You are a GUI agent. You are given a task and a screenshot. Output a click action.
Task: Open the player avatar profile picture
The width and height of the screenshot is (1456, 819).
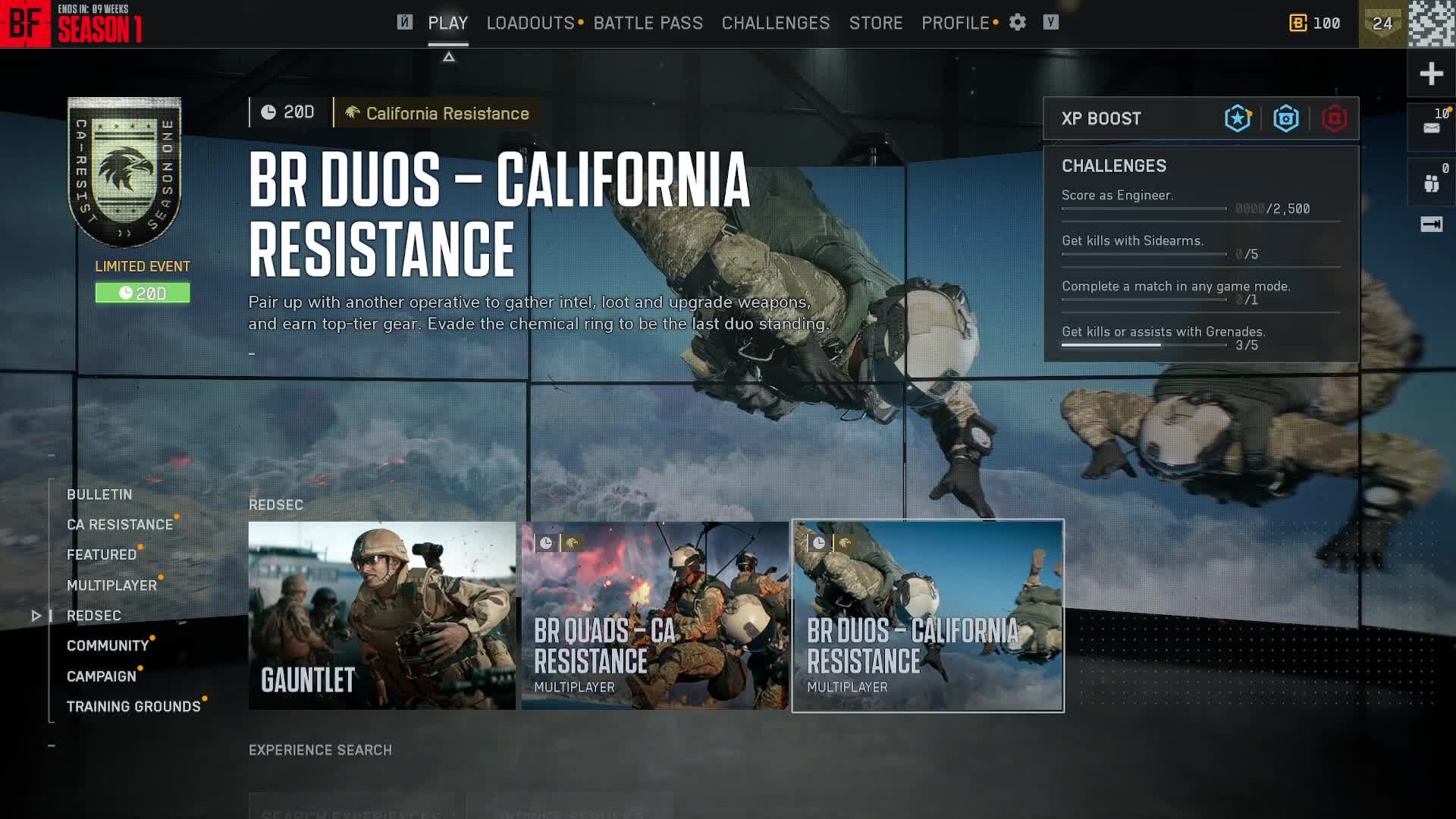[x=1432, y=24]
